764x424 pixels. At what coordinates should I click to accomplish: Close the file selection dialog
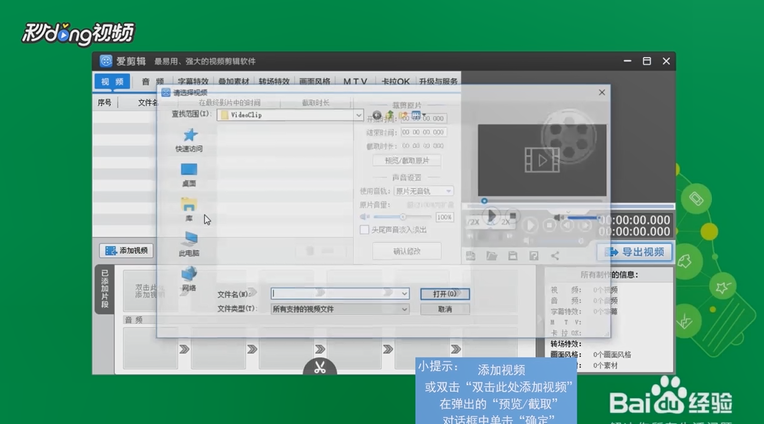(602, 92)
